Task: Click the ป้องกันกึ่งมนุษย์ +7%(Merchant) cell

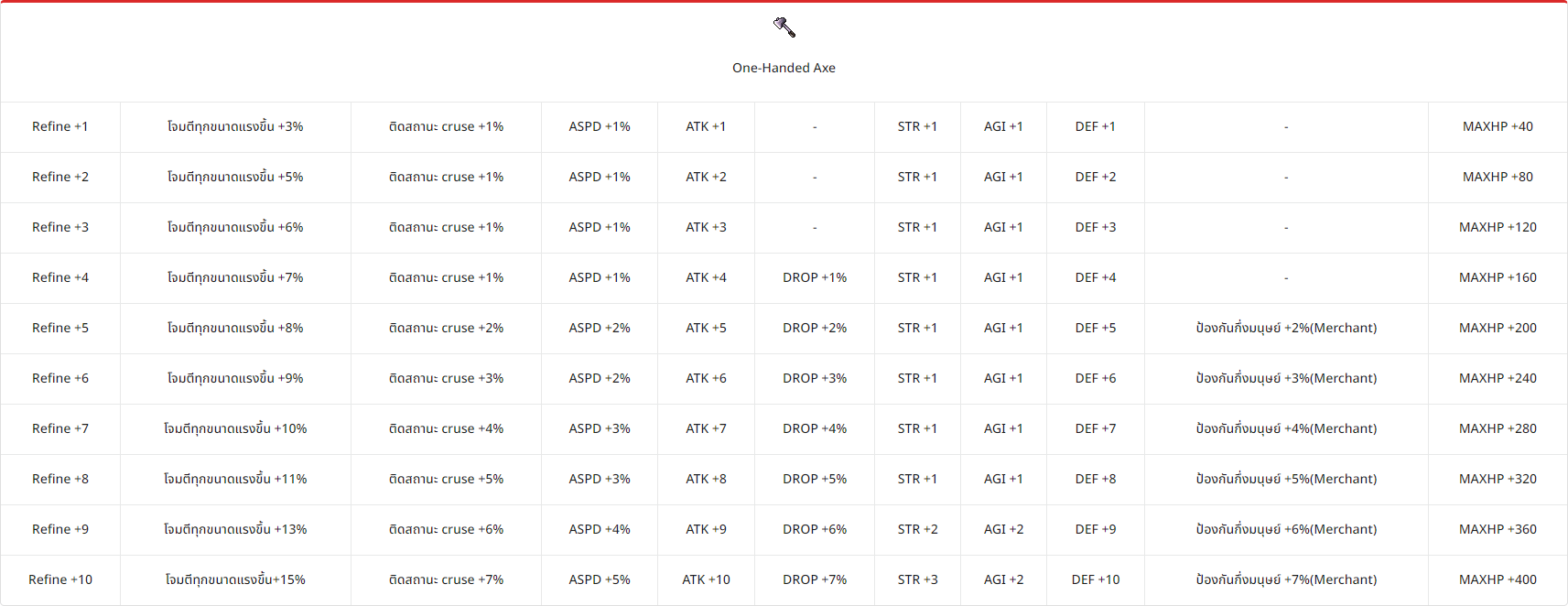Action: pyautogui.click(x=1286, y=579)
